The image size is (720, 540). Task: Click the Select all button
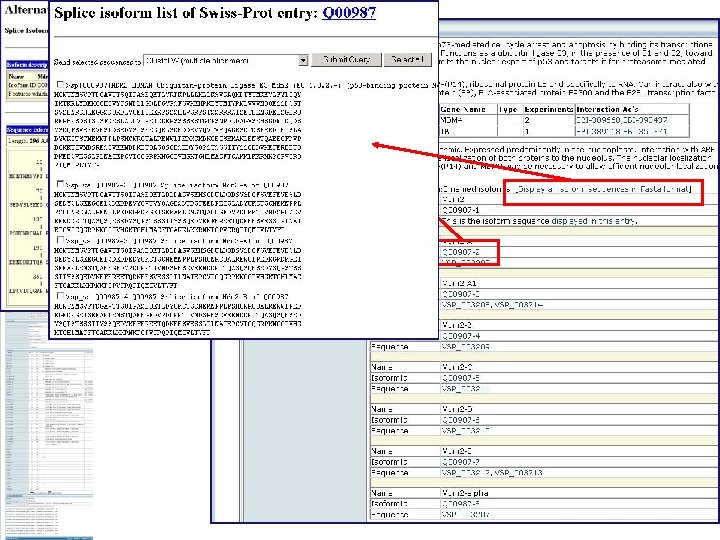click(x=408, y=60)
